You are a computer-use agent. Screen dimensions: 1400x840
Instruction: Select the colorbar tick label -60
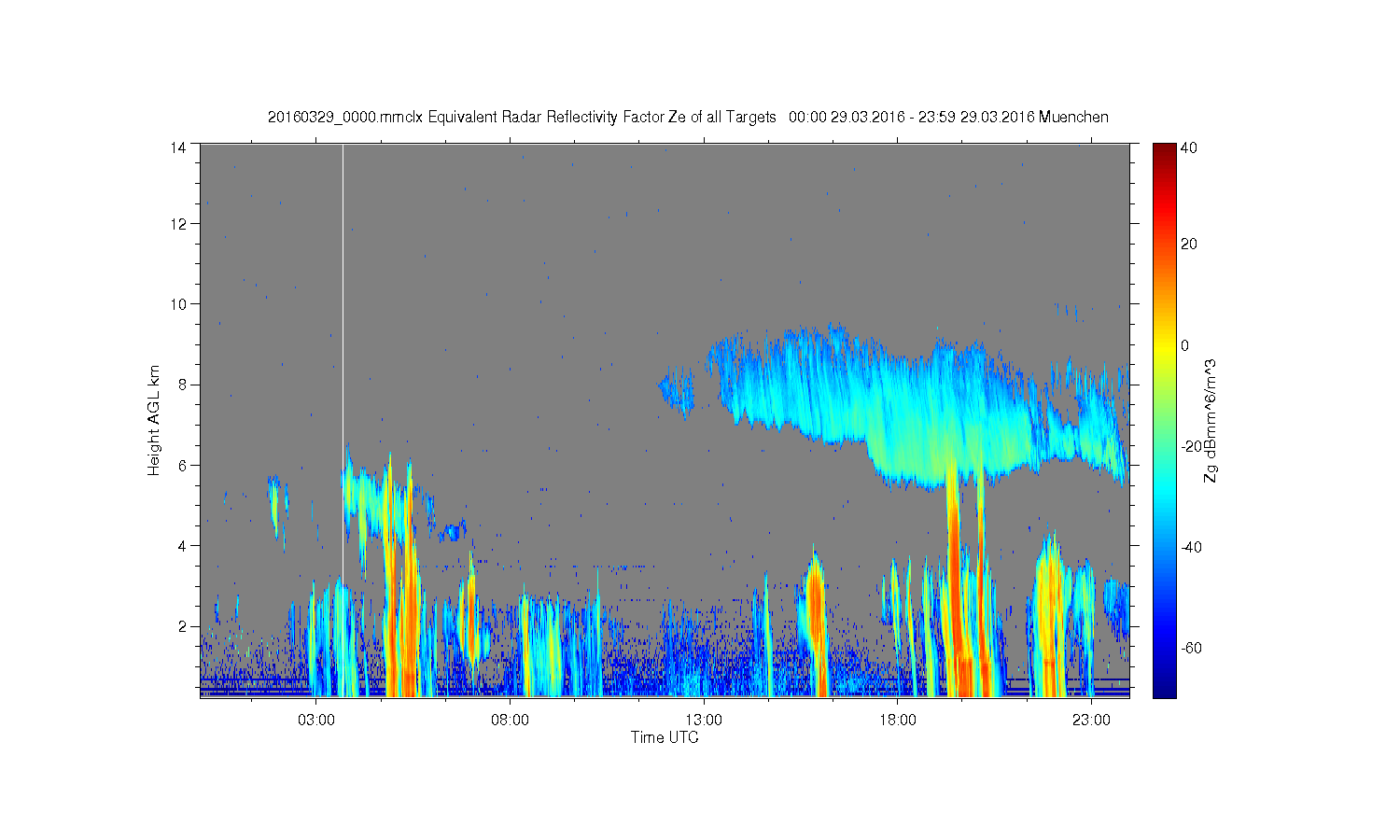click(x=1191, y=648)
